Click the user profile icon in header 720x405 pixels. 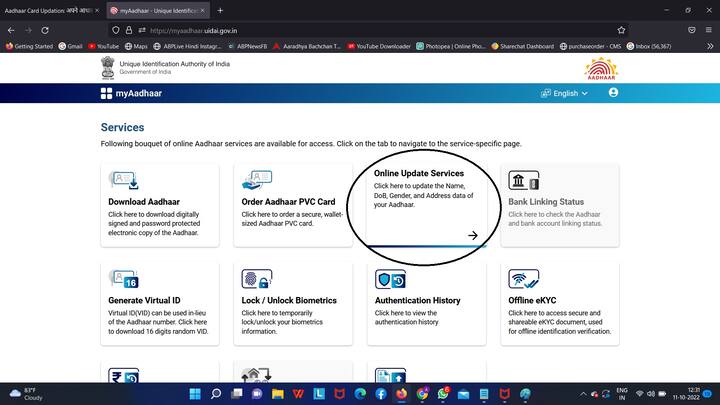tap(613, 93)
